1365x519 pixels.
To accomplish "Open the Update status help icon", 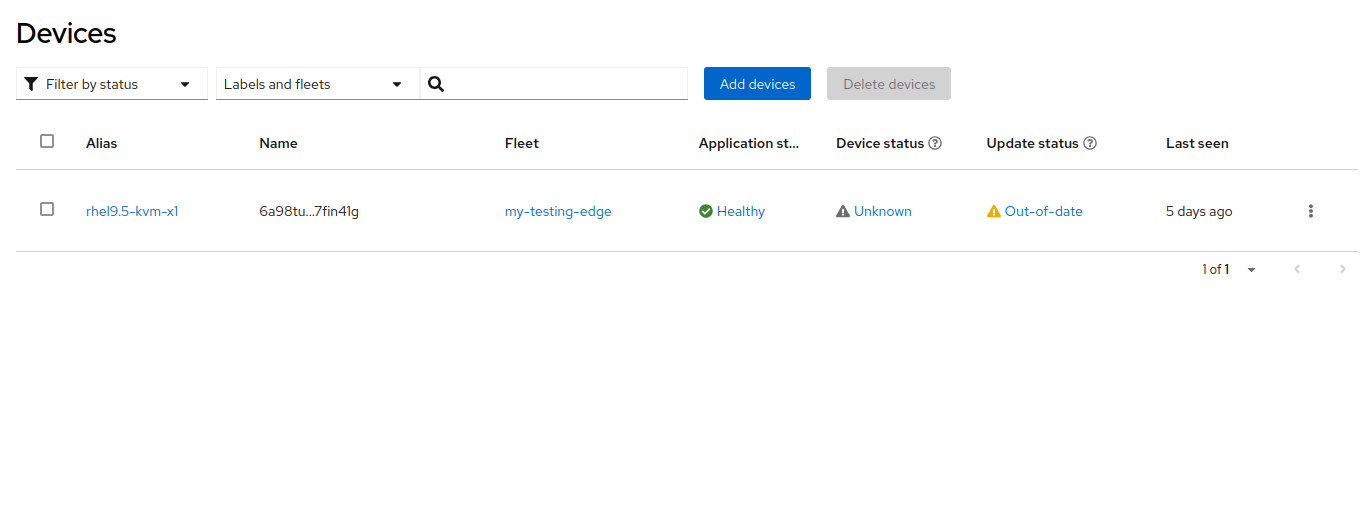I will click(1090, 143).
